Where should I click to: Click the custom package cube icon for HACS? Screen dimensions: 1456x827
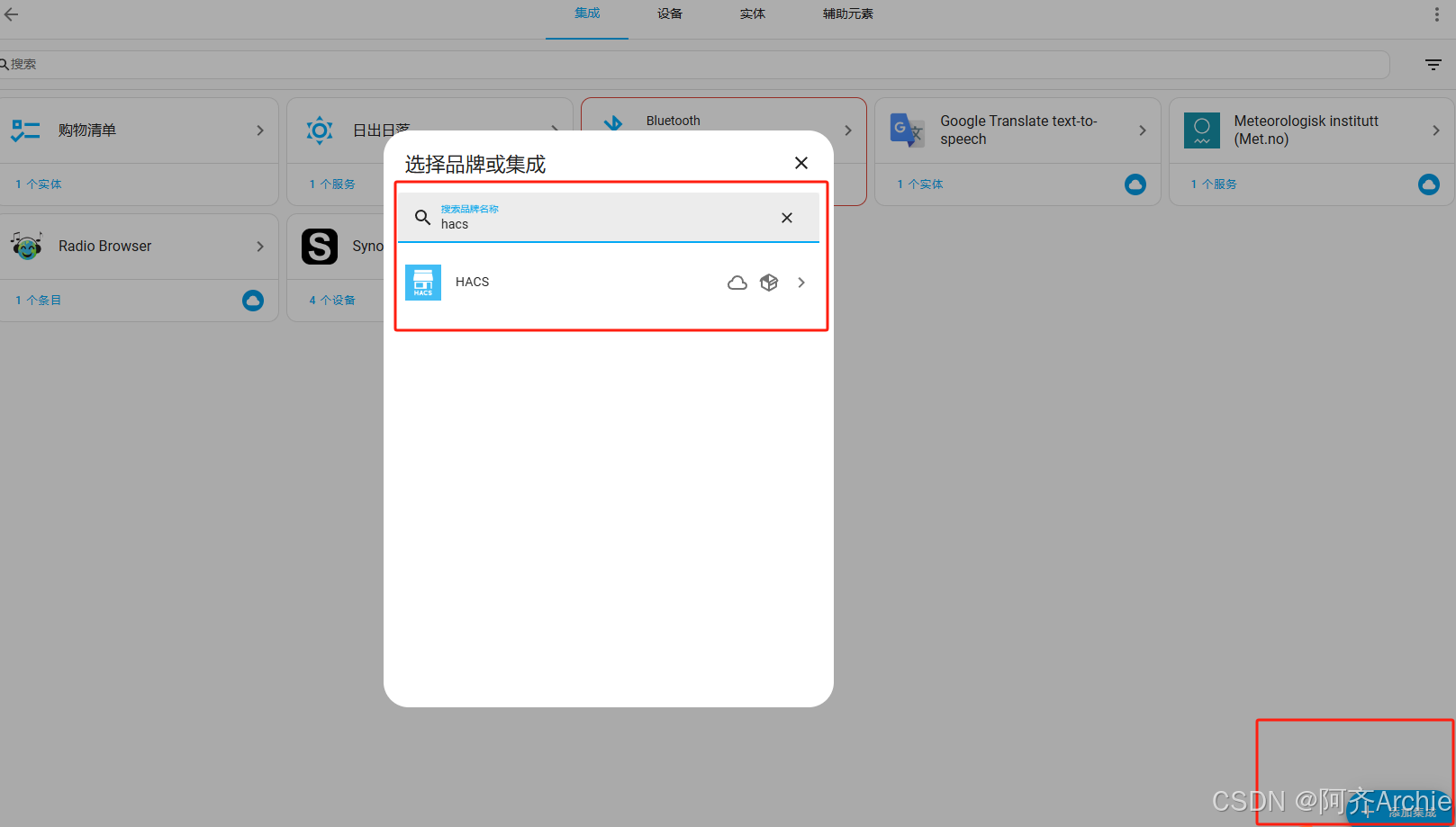769,283
